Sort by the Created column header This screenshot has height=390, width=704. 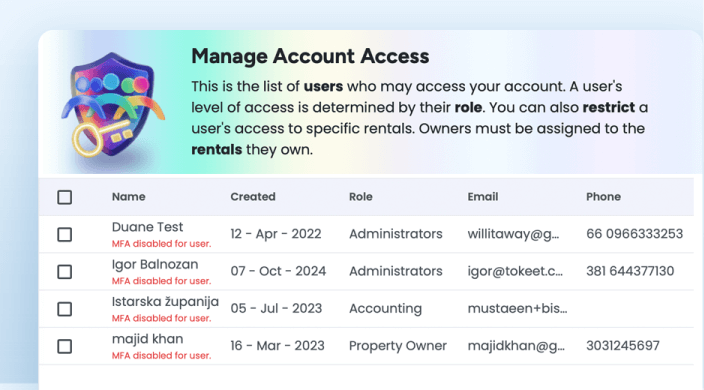tap(253, 197)
